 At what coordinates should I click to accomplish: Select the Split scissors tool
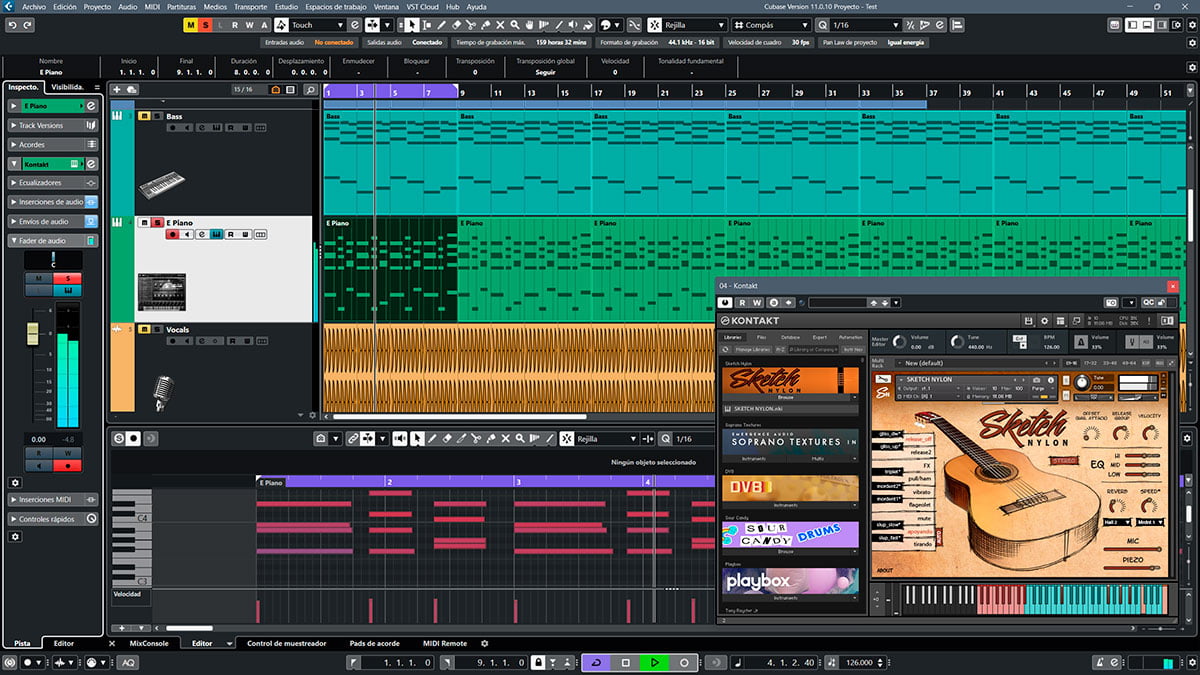click(x=472, y=25)
